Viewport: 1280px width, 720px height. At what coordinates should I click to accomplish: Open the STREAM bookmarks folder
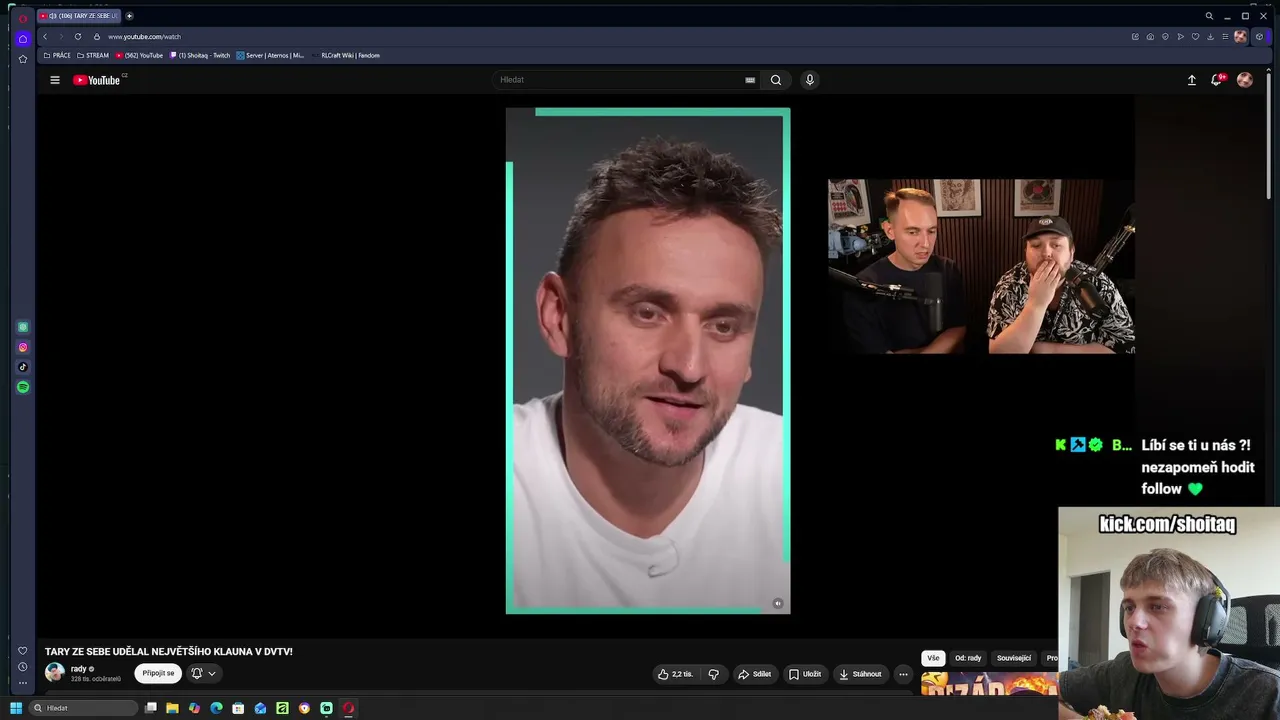[93, 56]
